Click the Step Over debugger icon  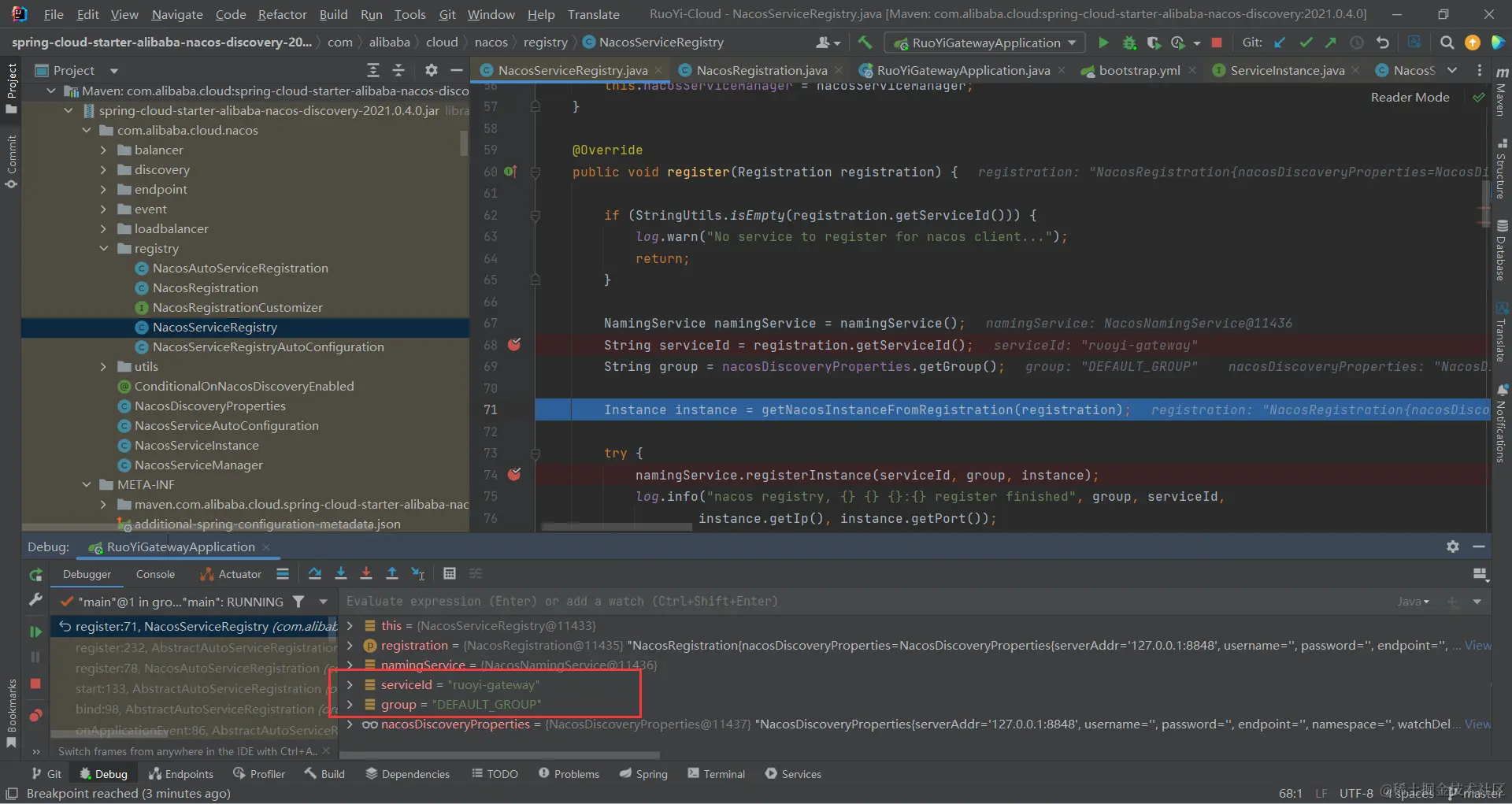click(x=315, y=574)
